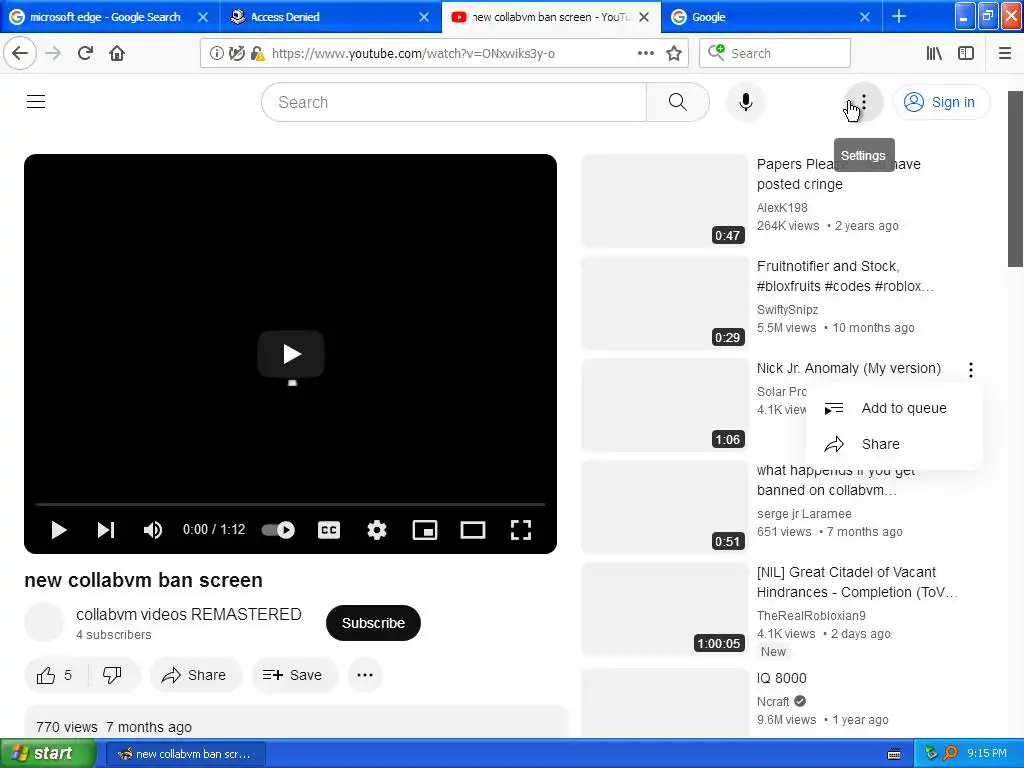Enable miniplayer mode icon

click(425, 530)
